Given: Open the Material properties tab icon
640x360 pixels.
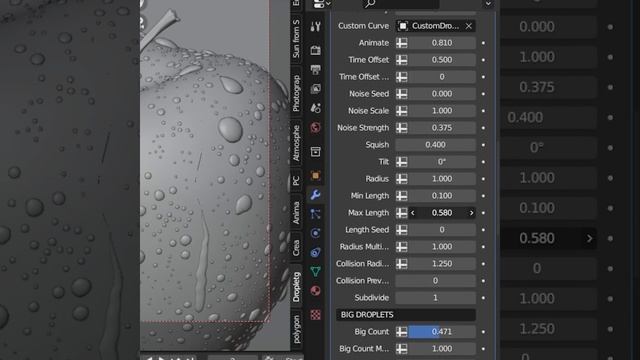Looking at the screenshot, I should point(315,291).
